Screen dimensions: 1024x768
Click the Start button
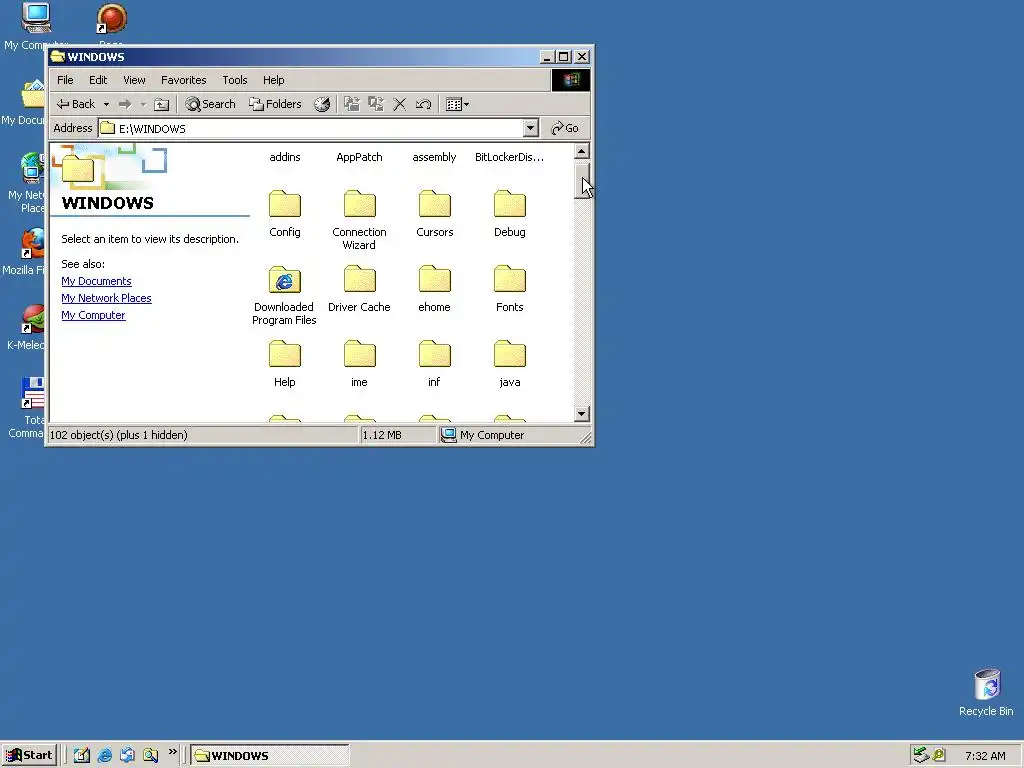pos(29,755)
